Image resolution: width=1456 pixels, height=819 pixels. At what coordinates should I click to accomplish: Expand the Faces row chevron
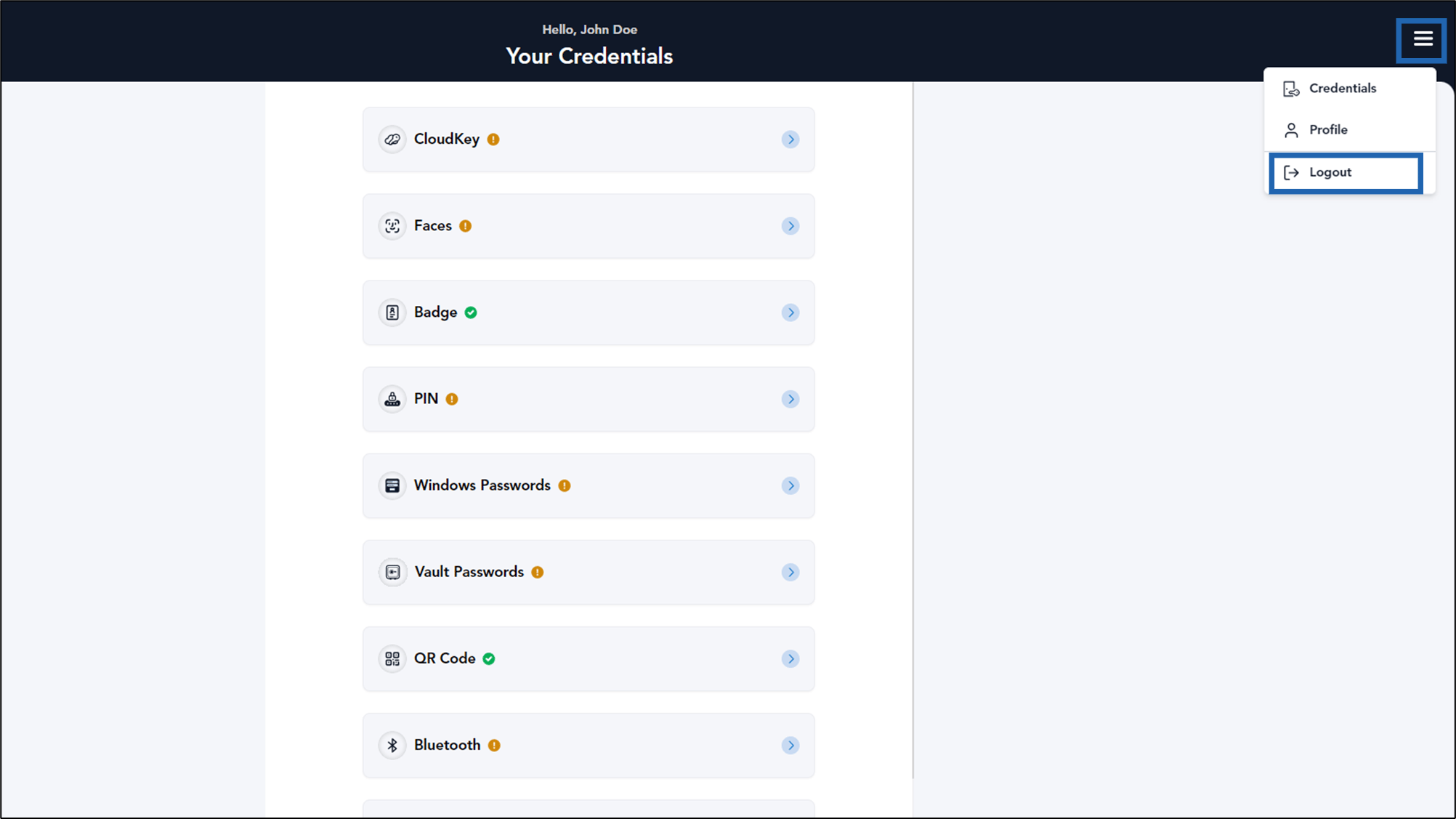[x=790, y=226]
